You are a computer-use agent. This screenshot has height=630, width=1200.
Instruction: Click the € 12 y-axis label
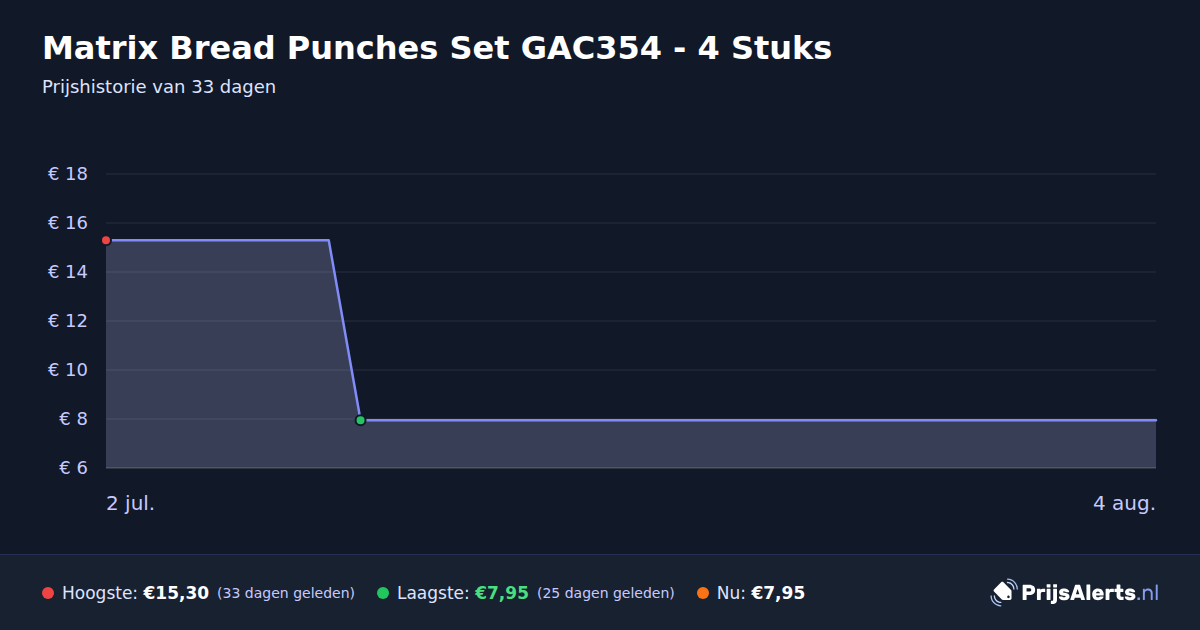point(68,321)
